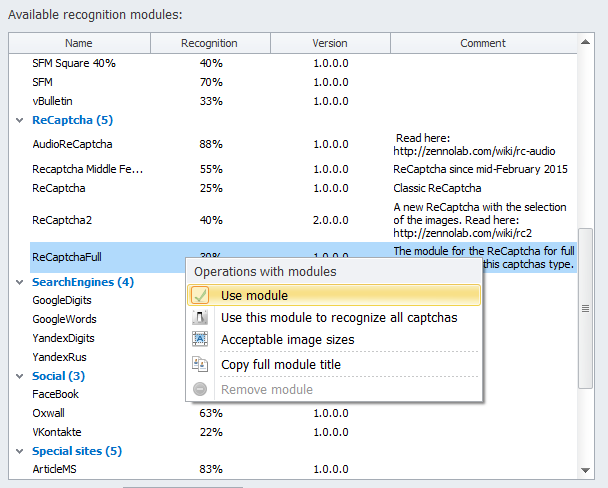Click the SearchEngines (4) group title

point(83,282)
